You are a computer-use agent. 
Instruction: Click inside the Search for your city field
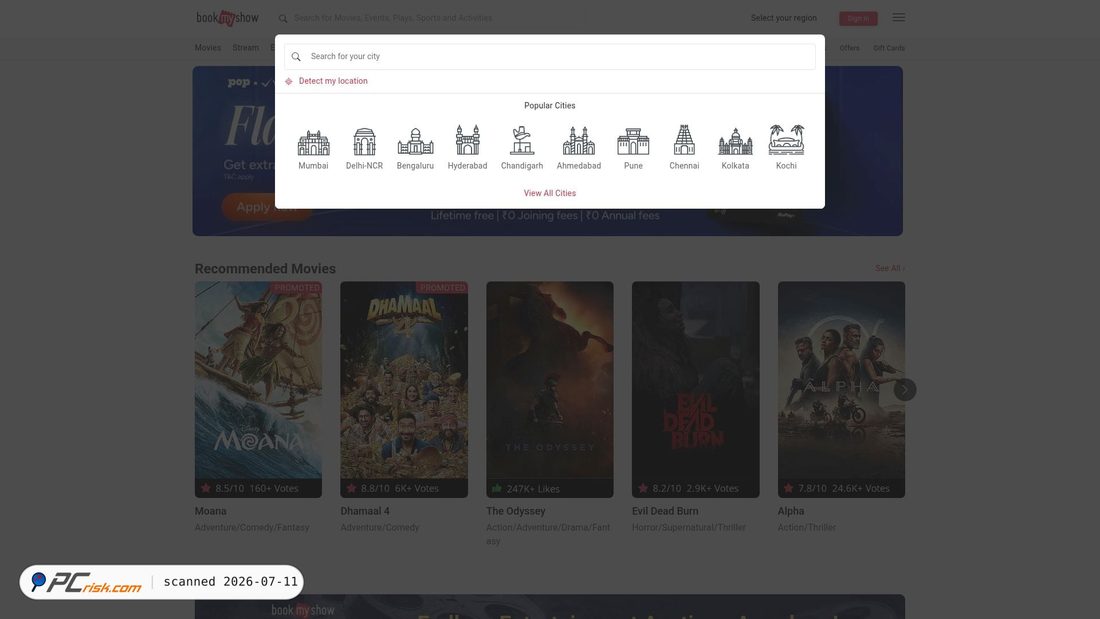click(550, 56)
